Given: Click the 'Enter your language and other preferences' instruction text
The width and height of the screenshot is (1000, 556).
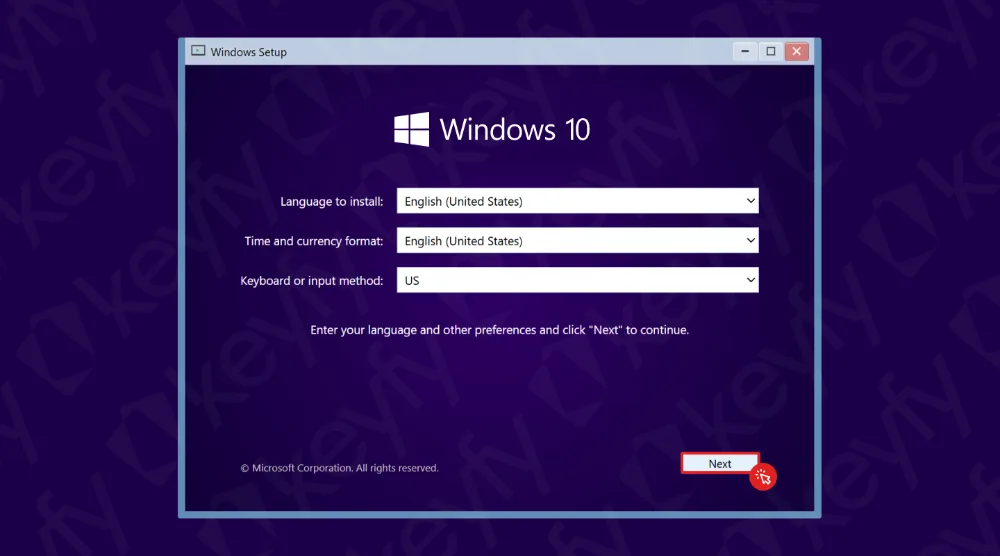Looking at the screenshot, I should point(499,330).
